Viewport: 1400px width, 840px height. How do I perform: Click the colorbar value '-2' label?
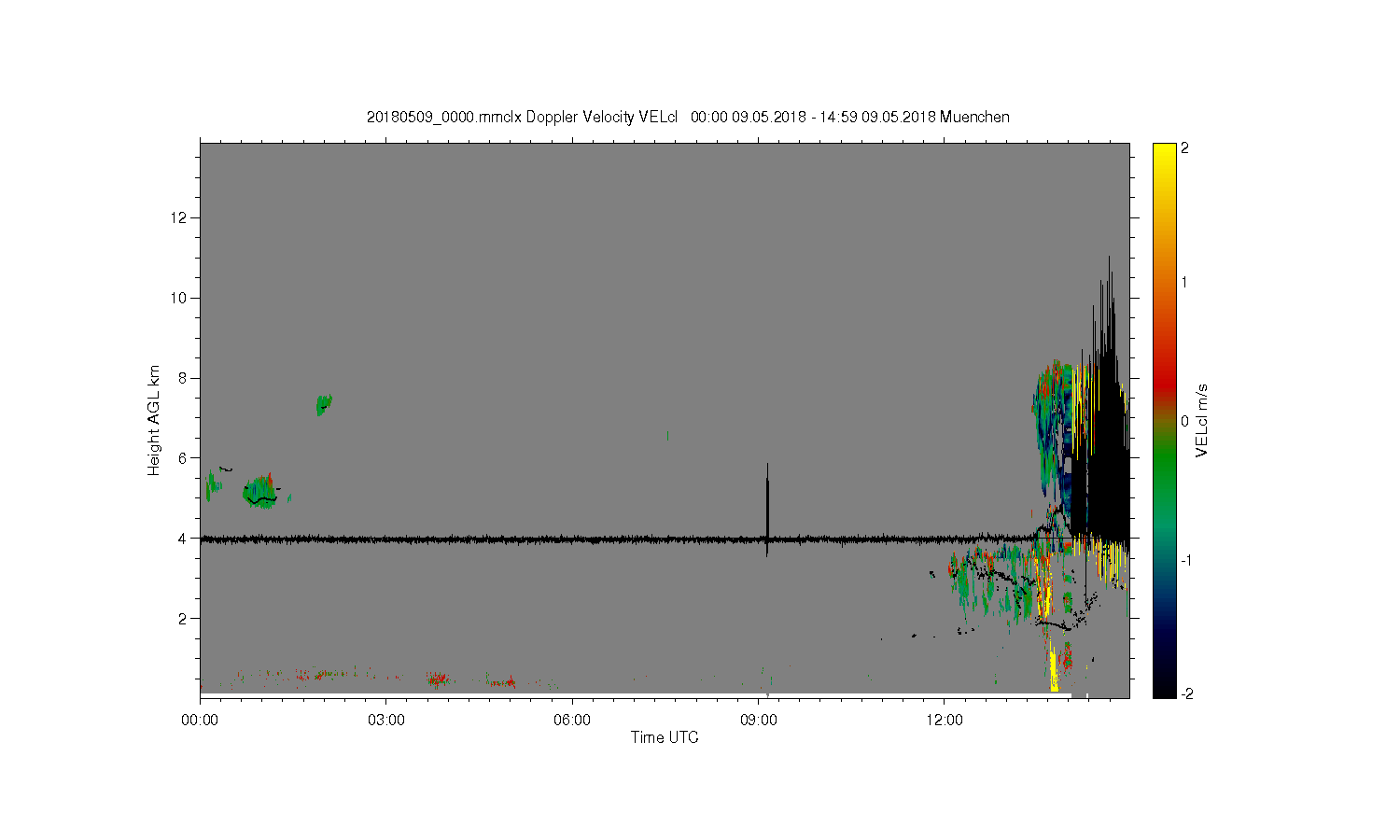tap(1186, 693)
